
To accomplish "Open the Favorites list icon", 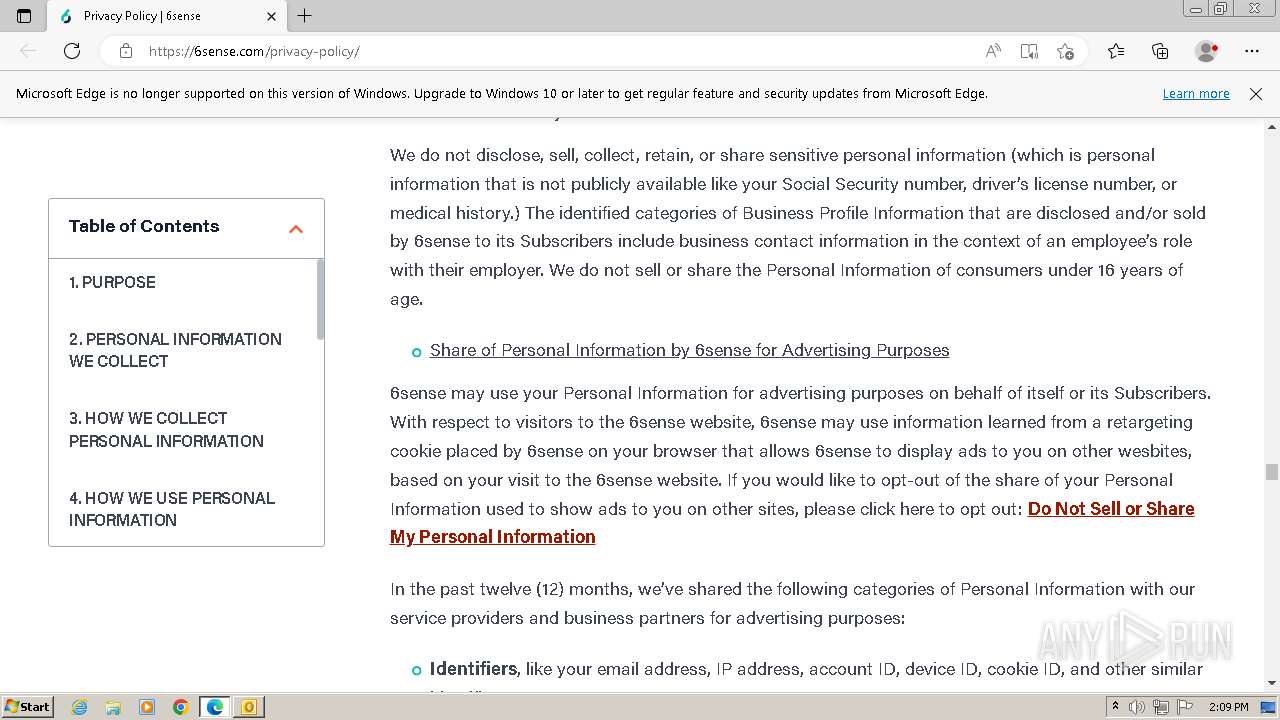I will click(x=1116, y=51).
